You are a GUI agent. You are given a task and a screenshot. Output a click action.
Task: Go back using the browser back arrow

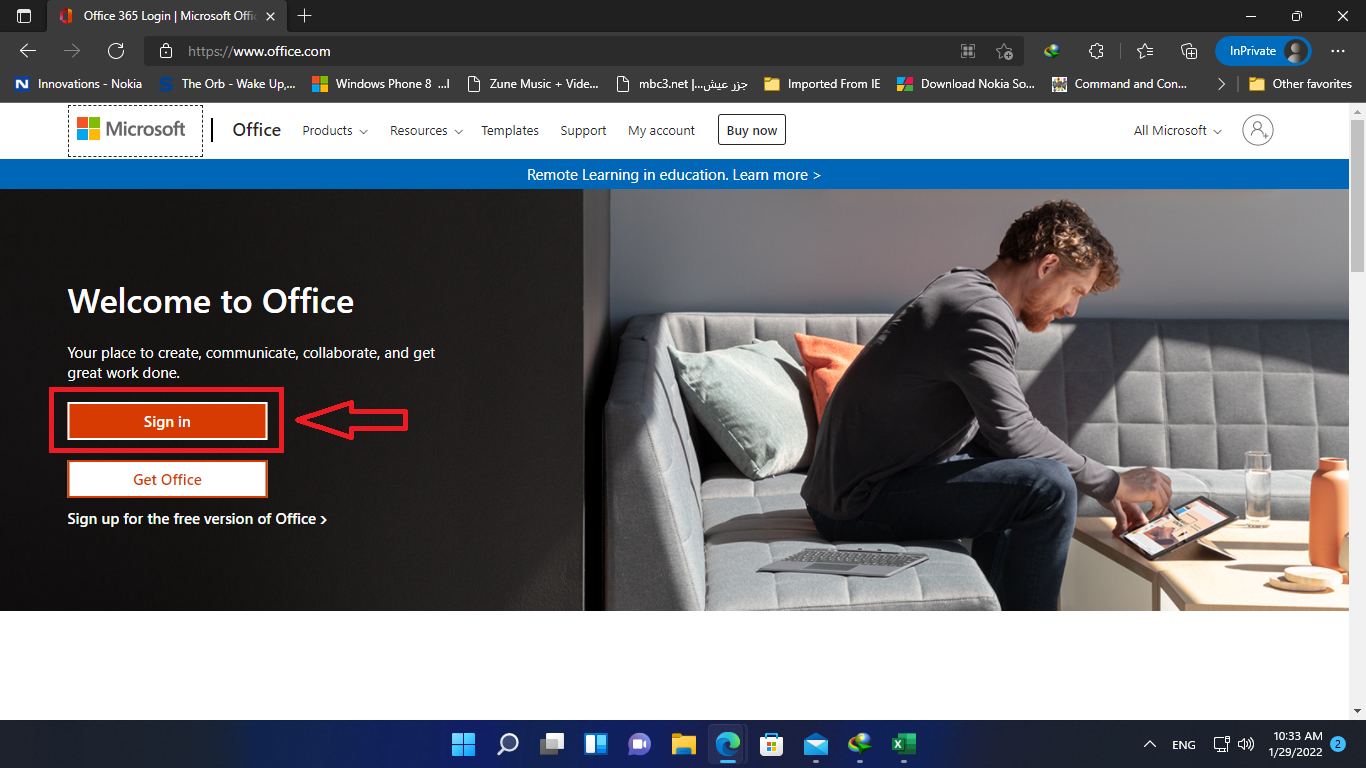click(28, 51)
